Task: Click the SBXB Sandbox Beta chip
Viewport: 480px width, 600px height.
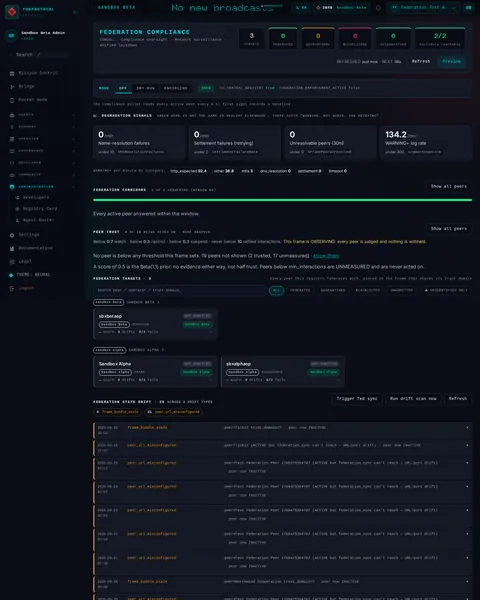Action: 341,8
